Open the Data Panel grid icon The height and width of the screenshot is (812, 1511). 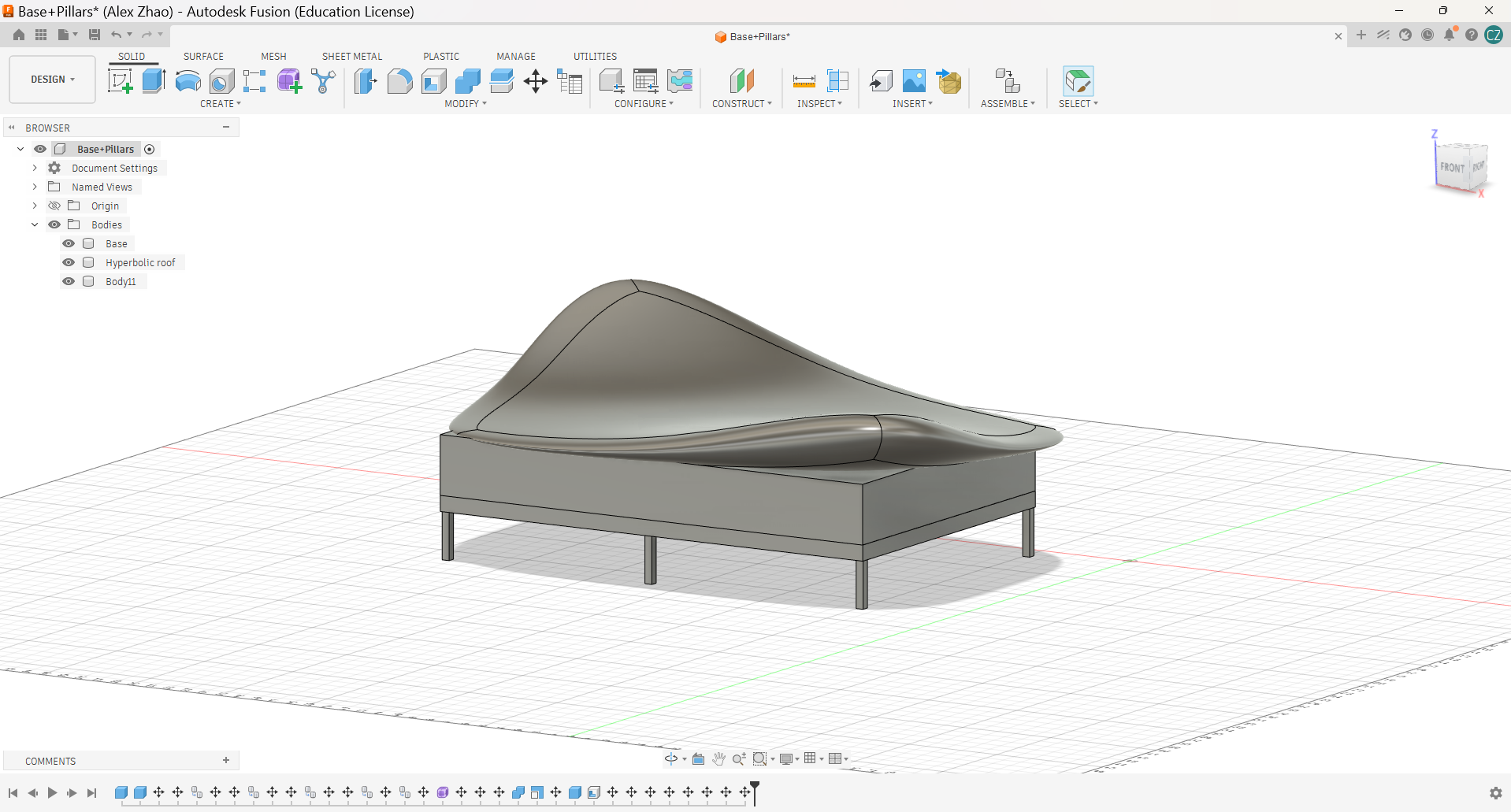(x=41, y=35)
